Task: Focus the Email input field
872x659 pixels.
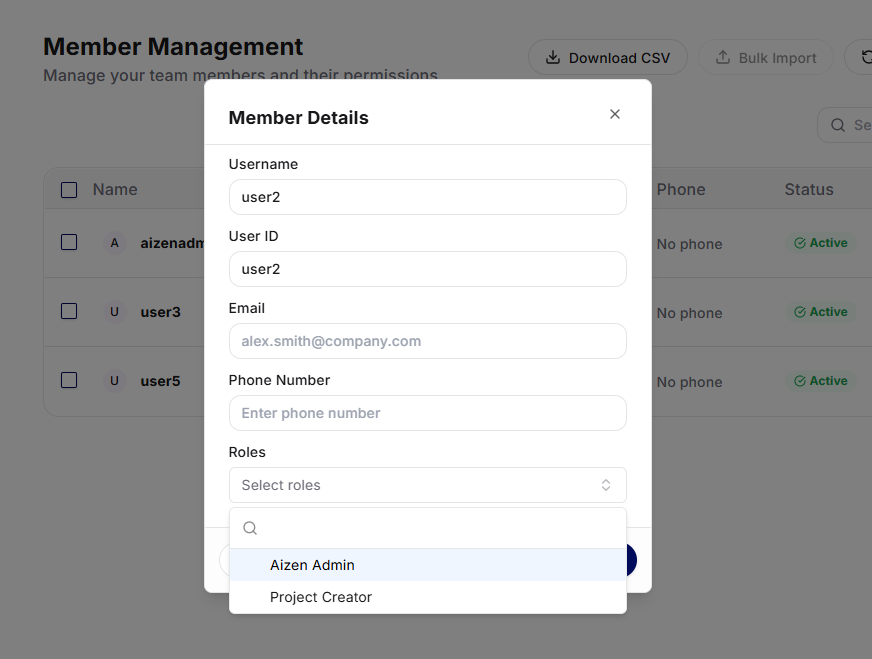Action: tap(427, 341)
